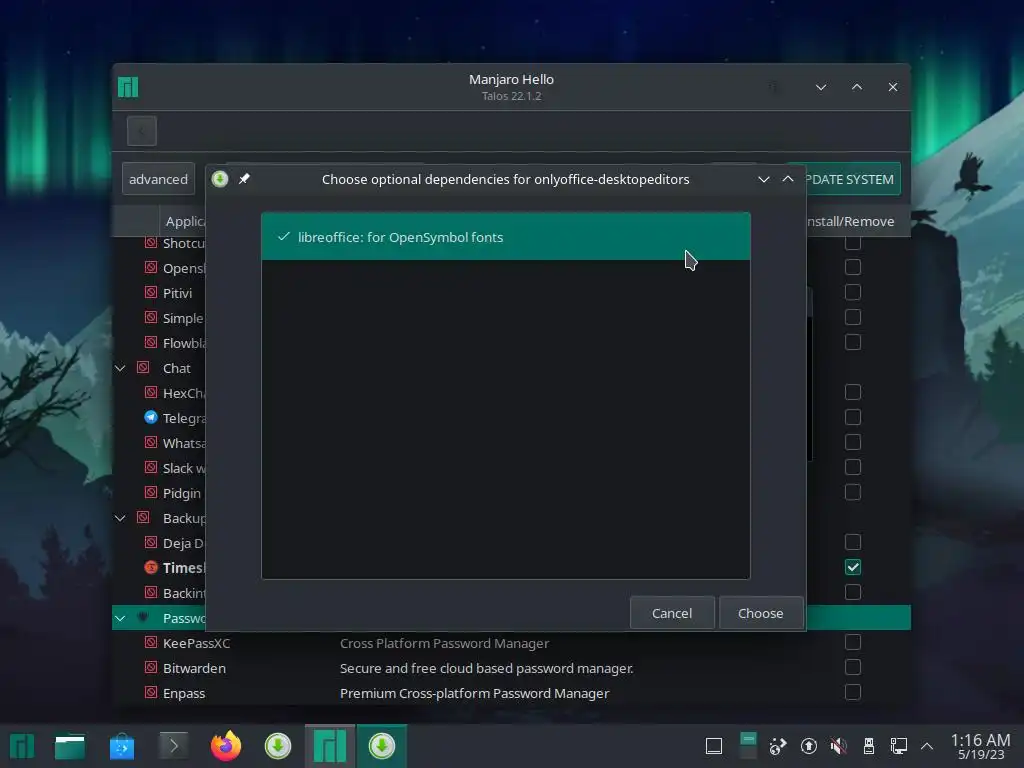This screenshot has height=768, width=1024.
Task: Check the Pitivi row install checkbox
Action: pyautogui.click(x=853, y=292)
